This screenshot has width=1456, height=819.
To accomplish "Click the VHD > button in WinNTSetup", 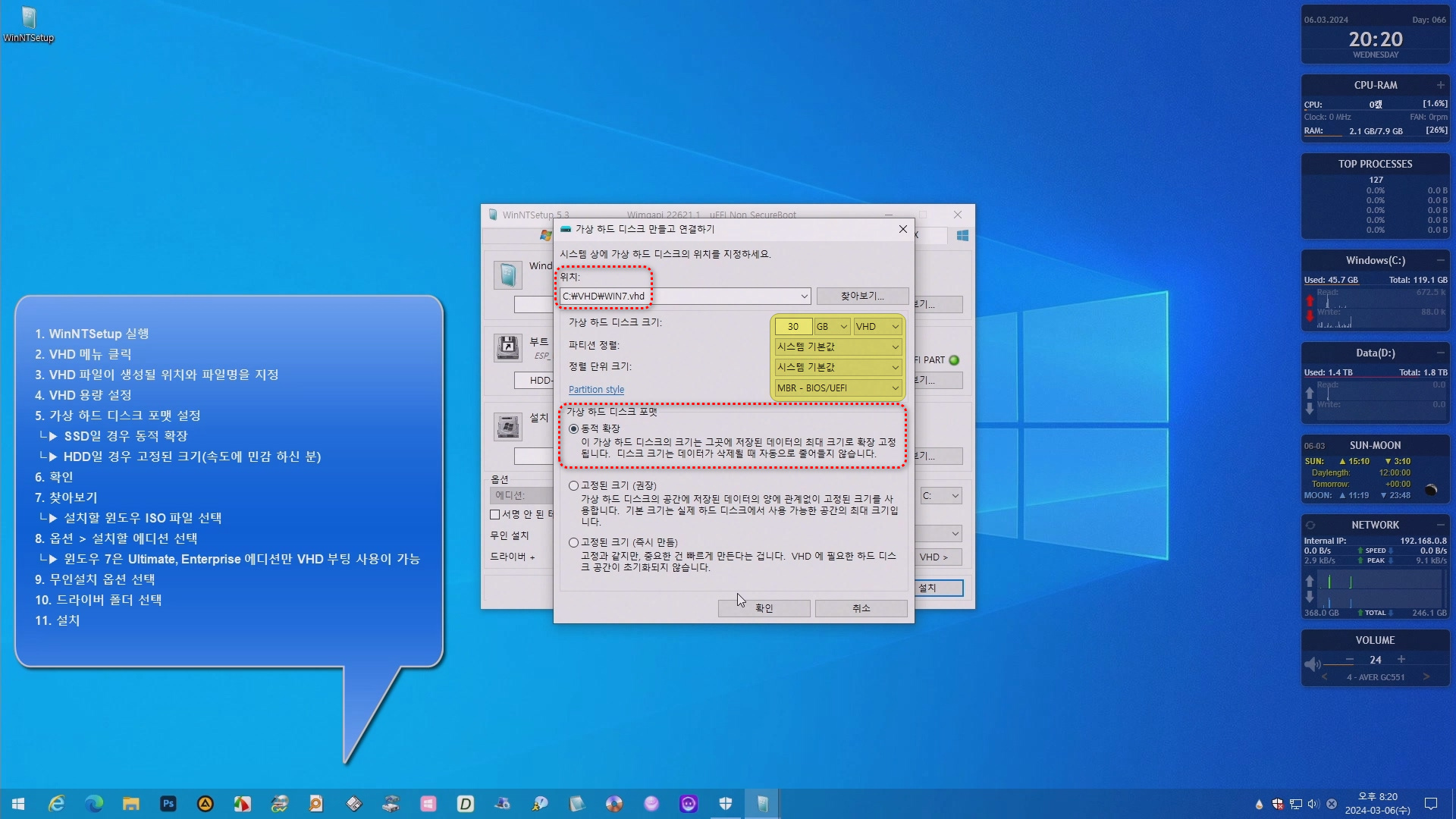I will (x=938, y=557).
